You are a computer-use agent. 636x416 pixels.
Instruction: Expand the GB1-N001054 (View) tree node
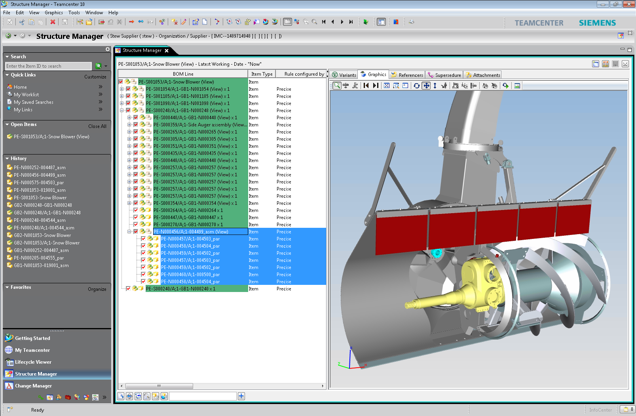click(122, 89)
